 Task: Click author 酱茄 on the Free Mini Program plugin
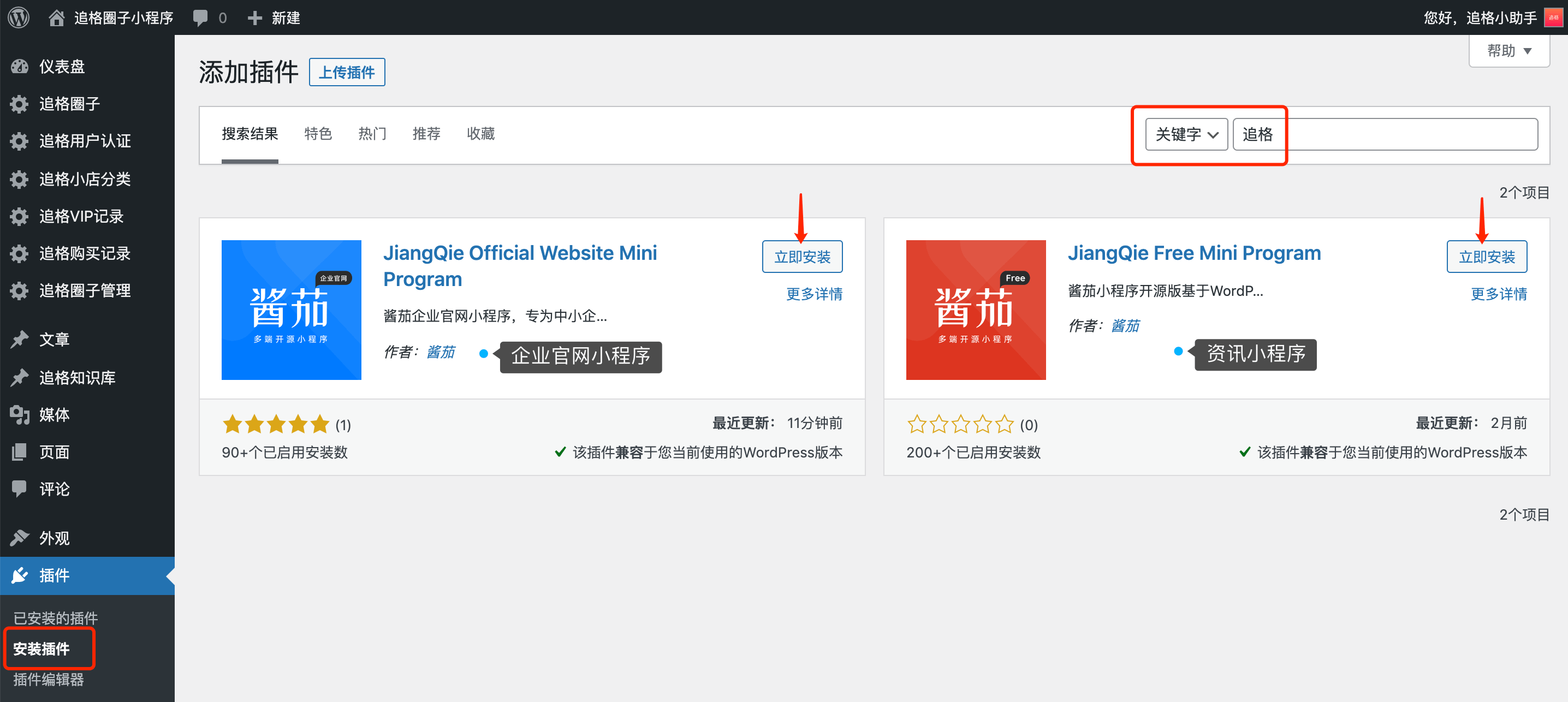tap(1125, 326)
